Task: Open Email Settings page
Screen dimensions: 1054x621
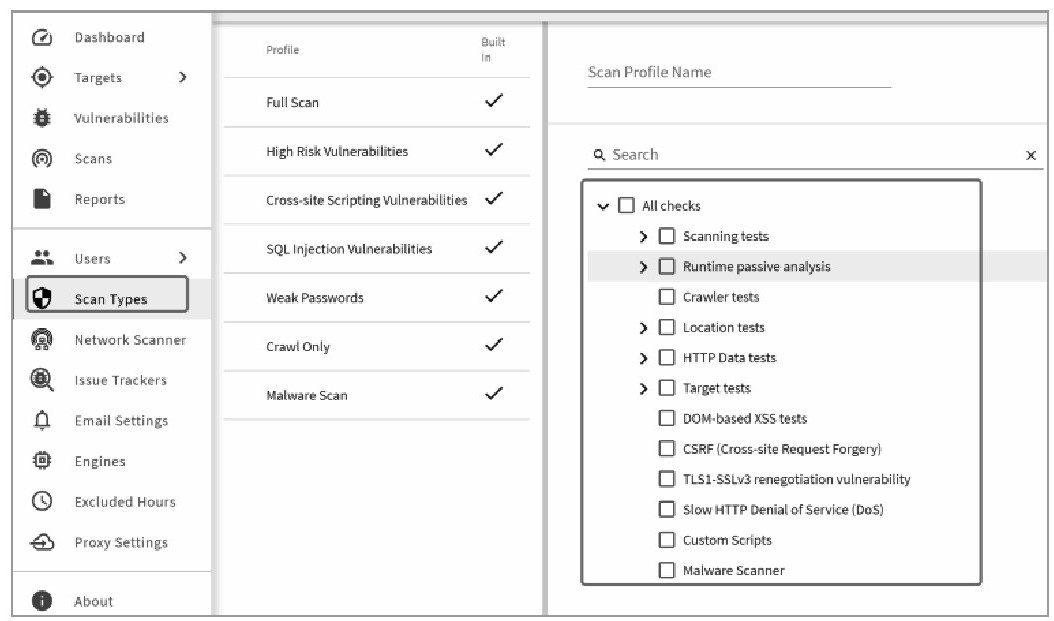Action: coord(121,421)
